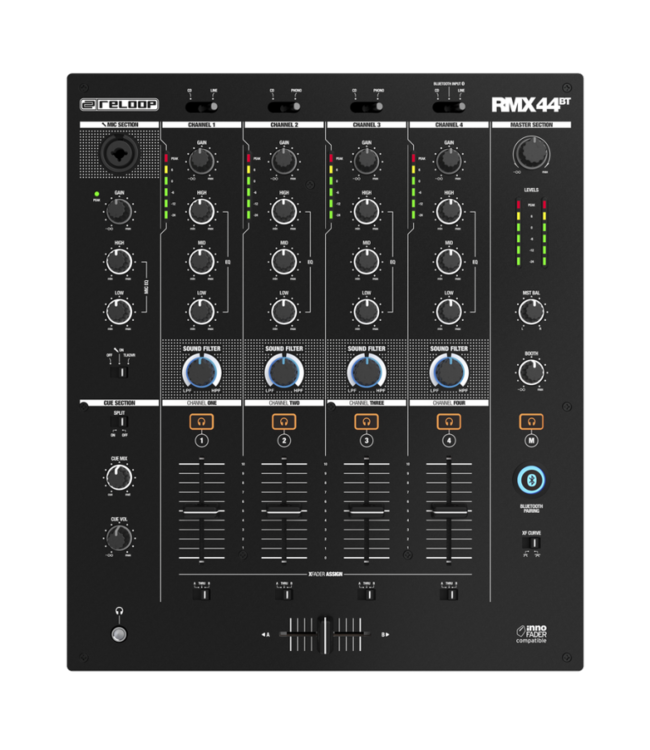Toggle the Channel 4 Bluetooth input switch
The image size is (650, 750).
tap(449, 107)
